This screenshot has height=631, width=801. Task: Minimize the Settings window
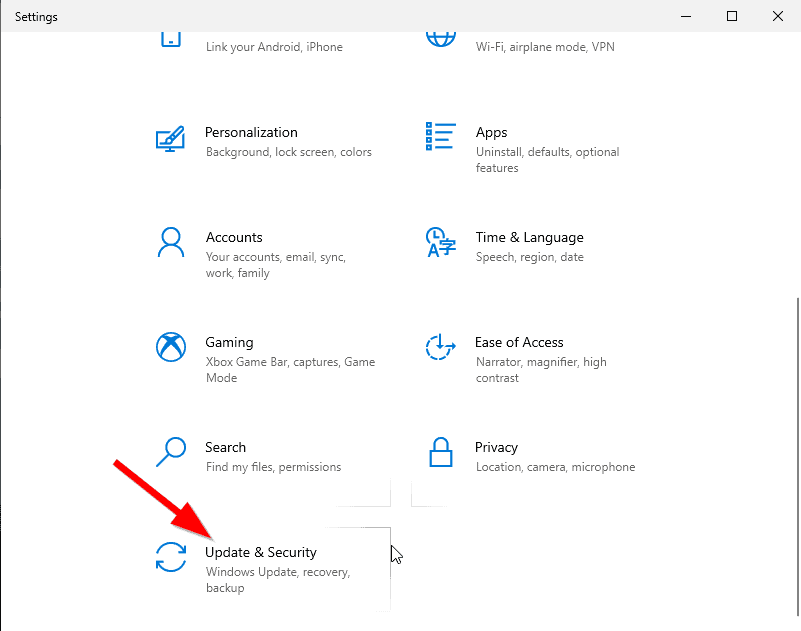coord(686,16)
